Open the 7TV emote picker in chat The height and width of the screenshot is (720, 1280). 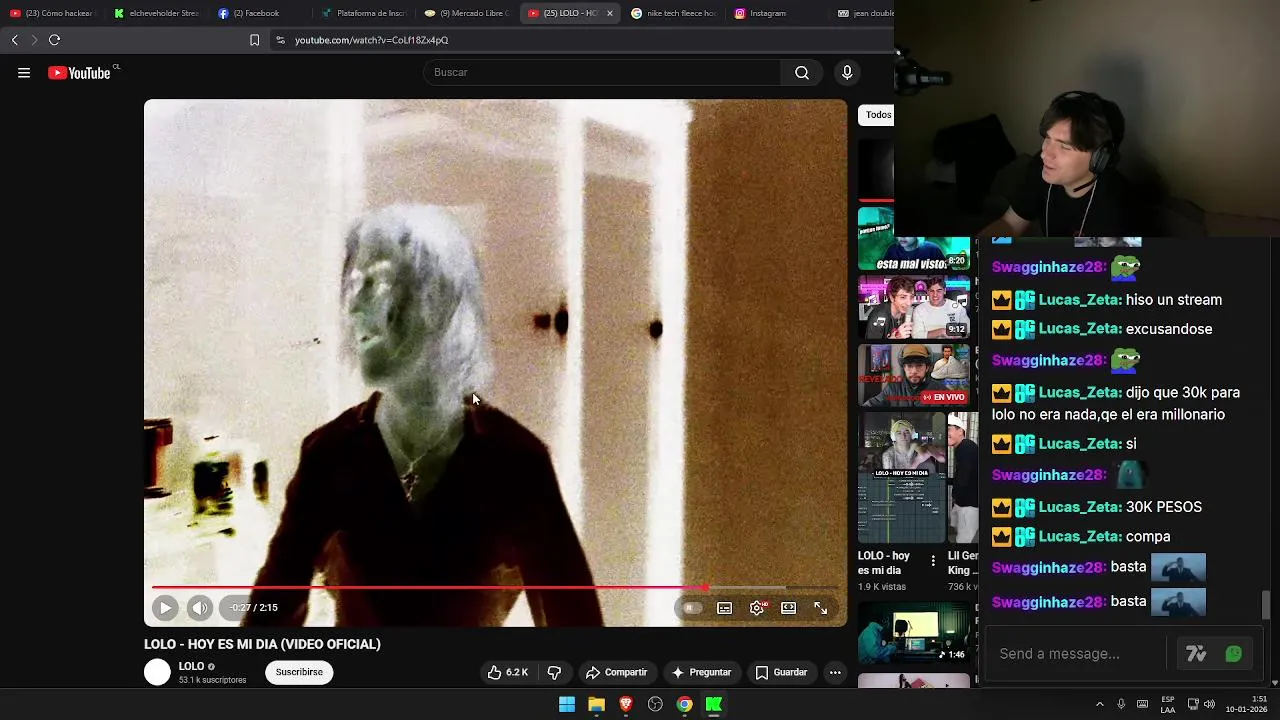click(1196, 654)
